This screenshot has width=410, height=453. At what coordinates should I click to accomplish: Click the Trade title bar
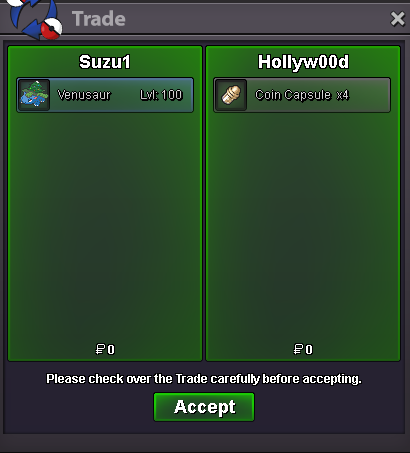(x=233, y=19)
